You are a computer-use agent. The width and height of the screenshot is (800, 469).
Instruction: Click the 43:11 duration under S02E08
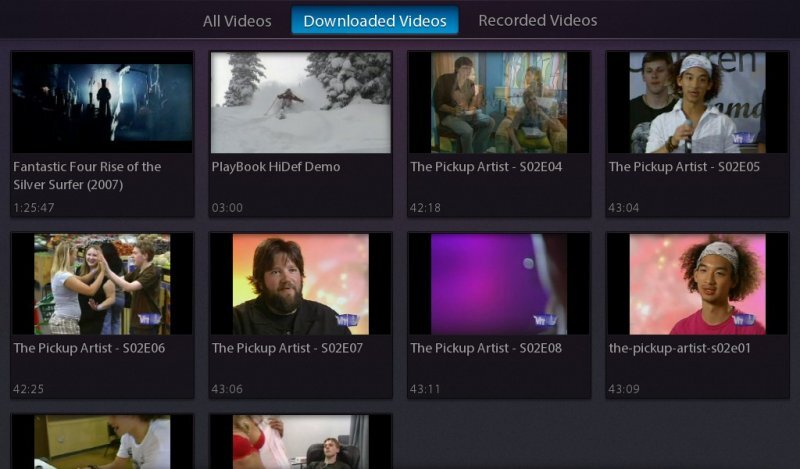[x=427, y=389]
